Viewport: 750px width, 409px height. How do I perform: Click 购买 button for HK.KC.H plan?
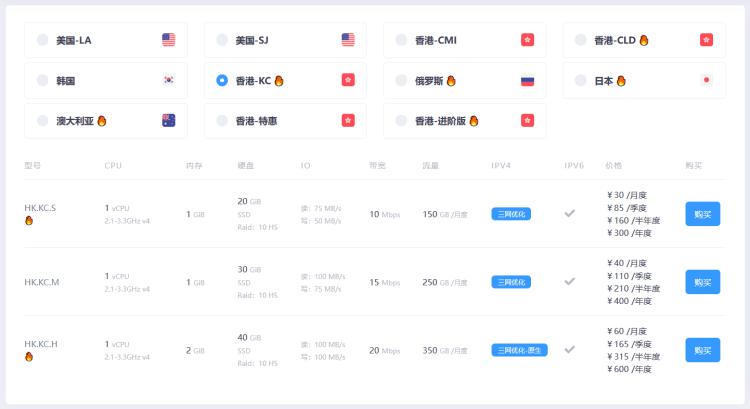click(x=703, y=350)
